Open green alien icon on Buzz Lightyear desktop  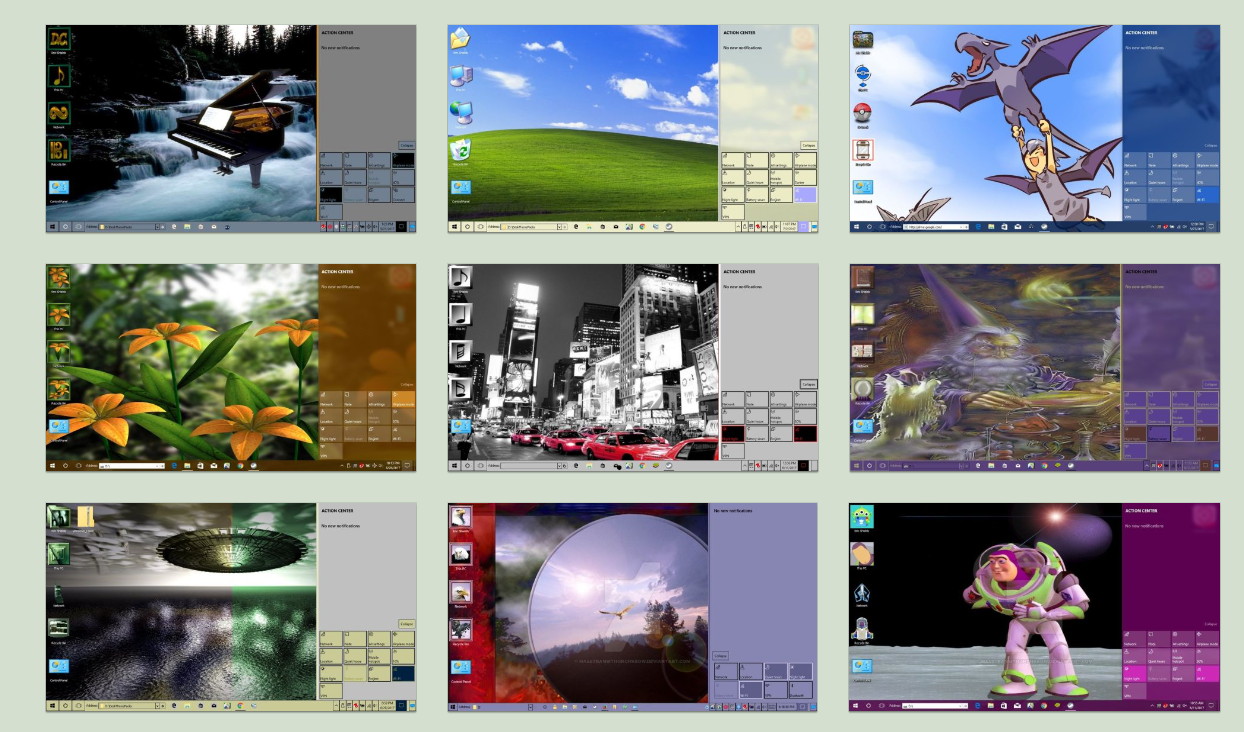(863, 516)
